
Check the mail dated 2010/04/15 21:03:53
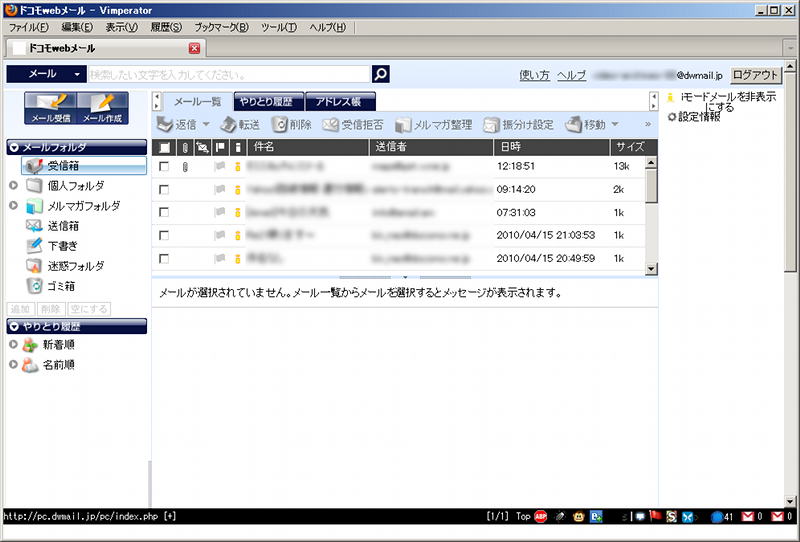click(x=164, y=235)
